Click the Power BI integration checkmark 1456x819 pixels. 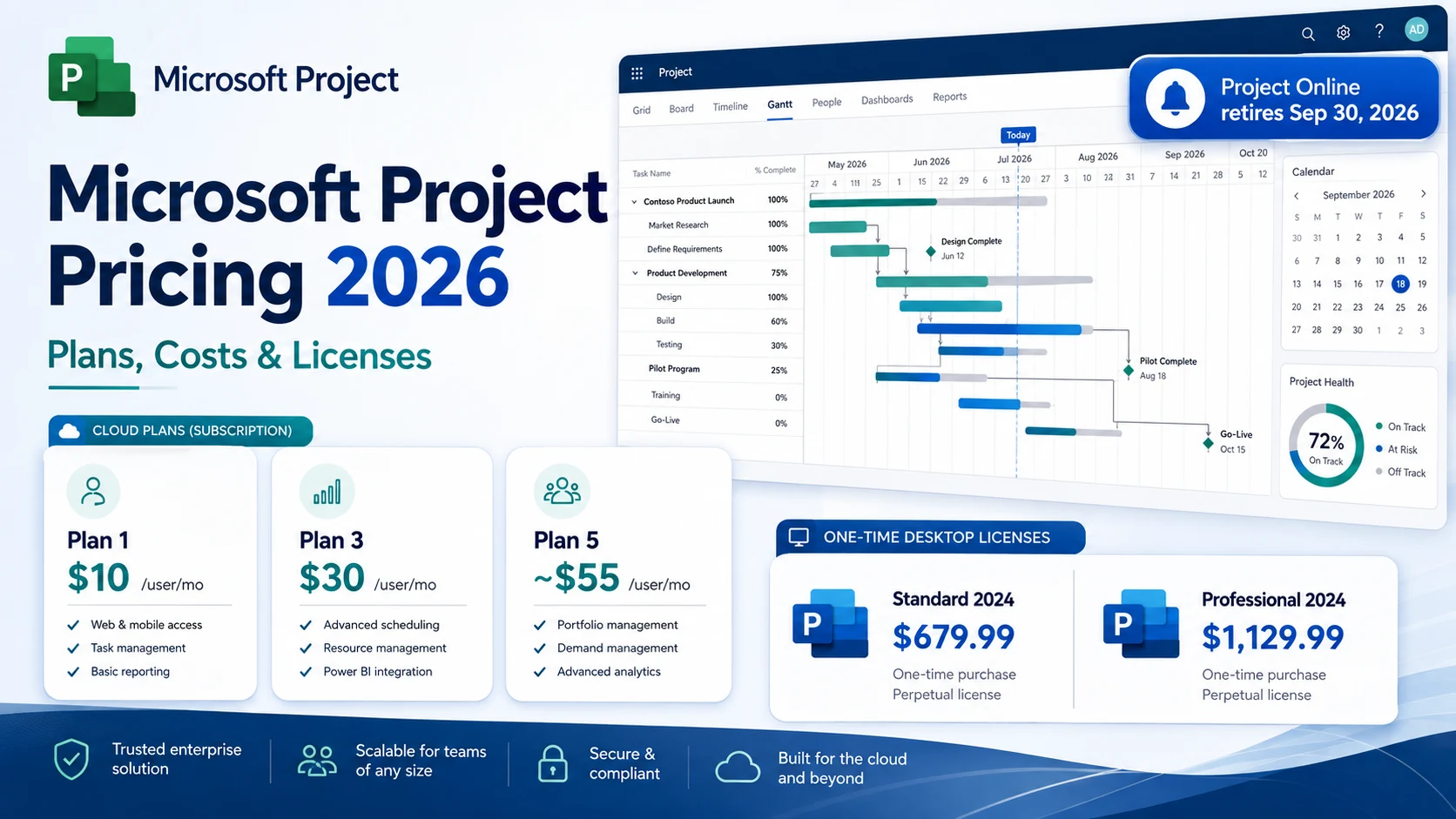tap(306, 672)
